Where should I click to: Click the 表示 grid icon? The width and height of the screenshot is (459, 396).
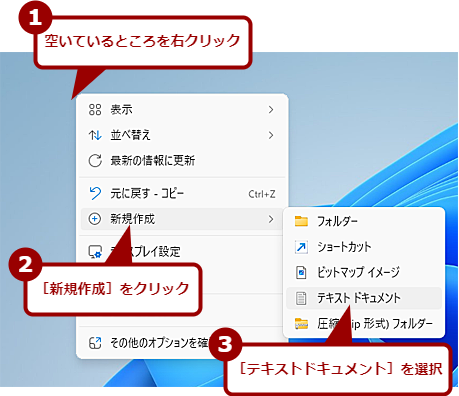[x=95, y=109]
